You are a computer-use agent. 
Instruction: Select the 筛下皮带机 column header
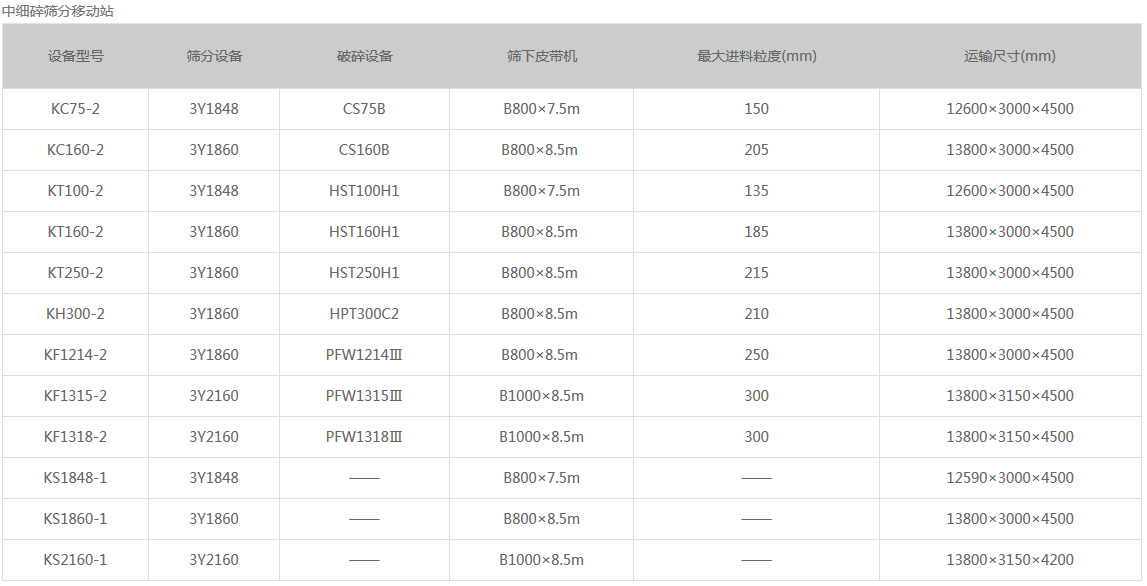(541, 56)
